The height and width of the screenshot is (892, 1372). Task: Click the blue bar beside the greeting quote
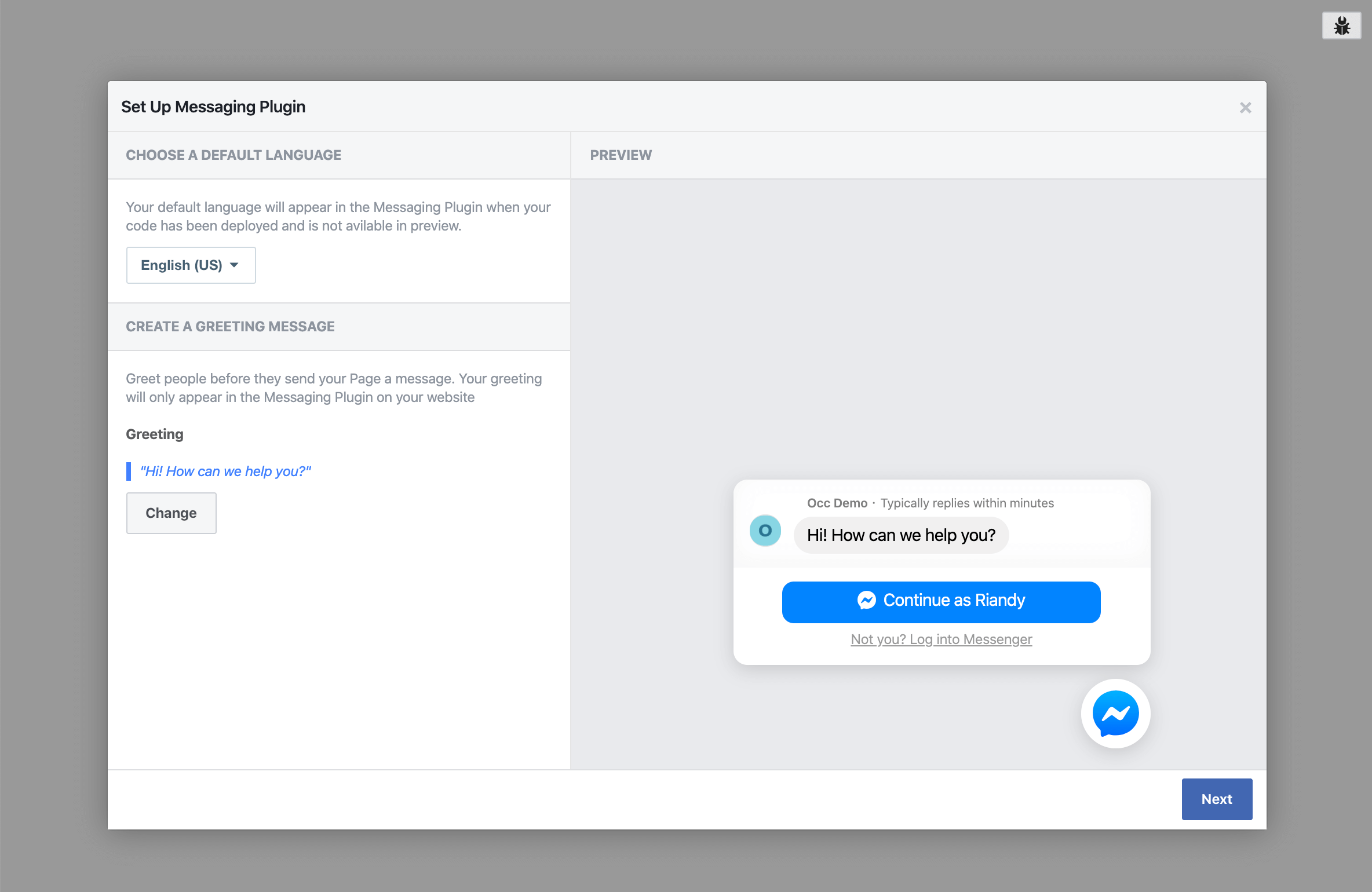click(x=129, y=471)
